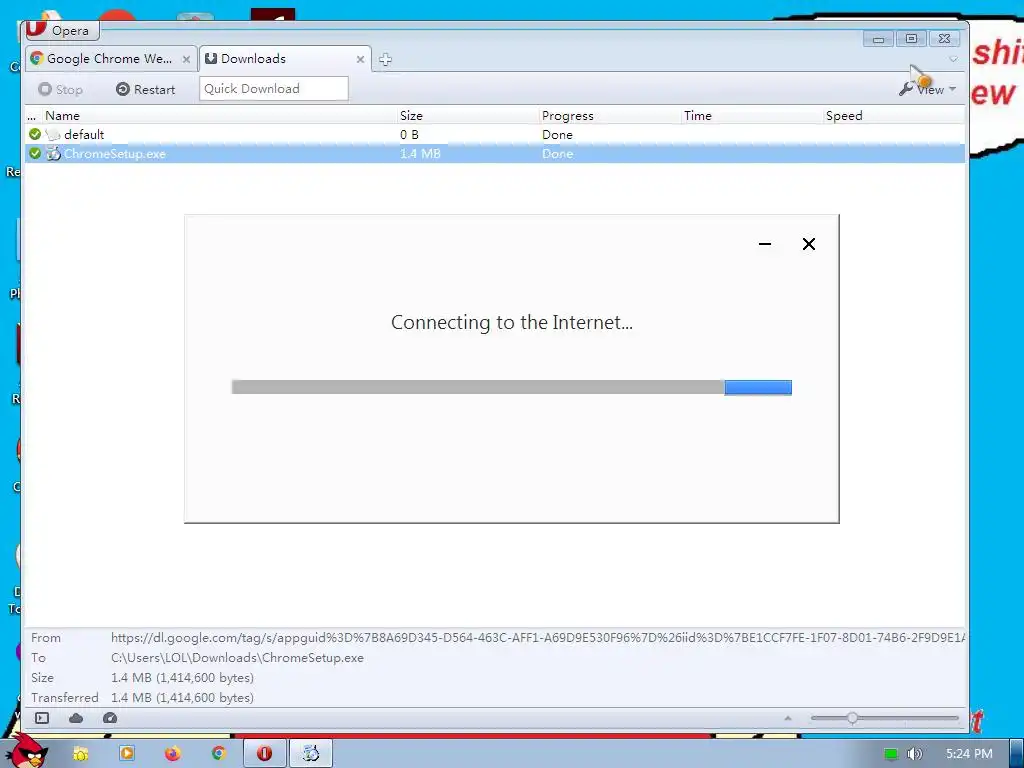Expand the zoom options arrow in status bar
The height and width of the screenshot is (768, 1024).
click(788, 718)
